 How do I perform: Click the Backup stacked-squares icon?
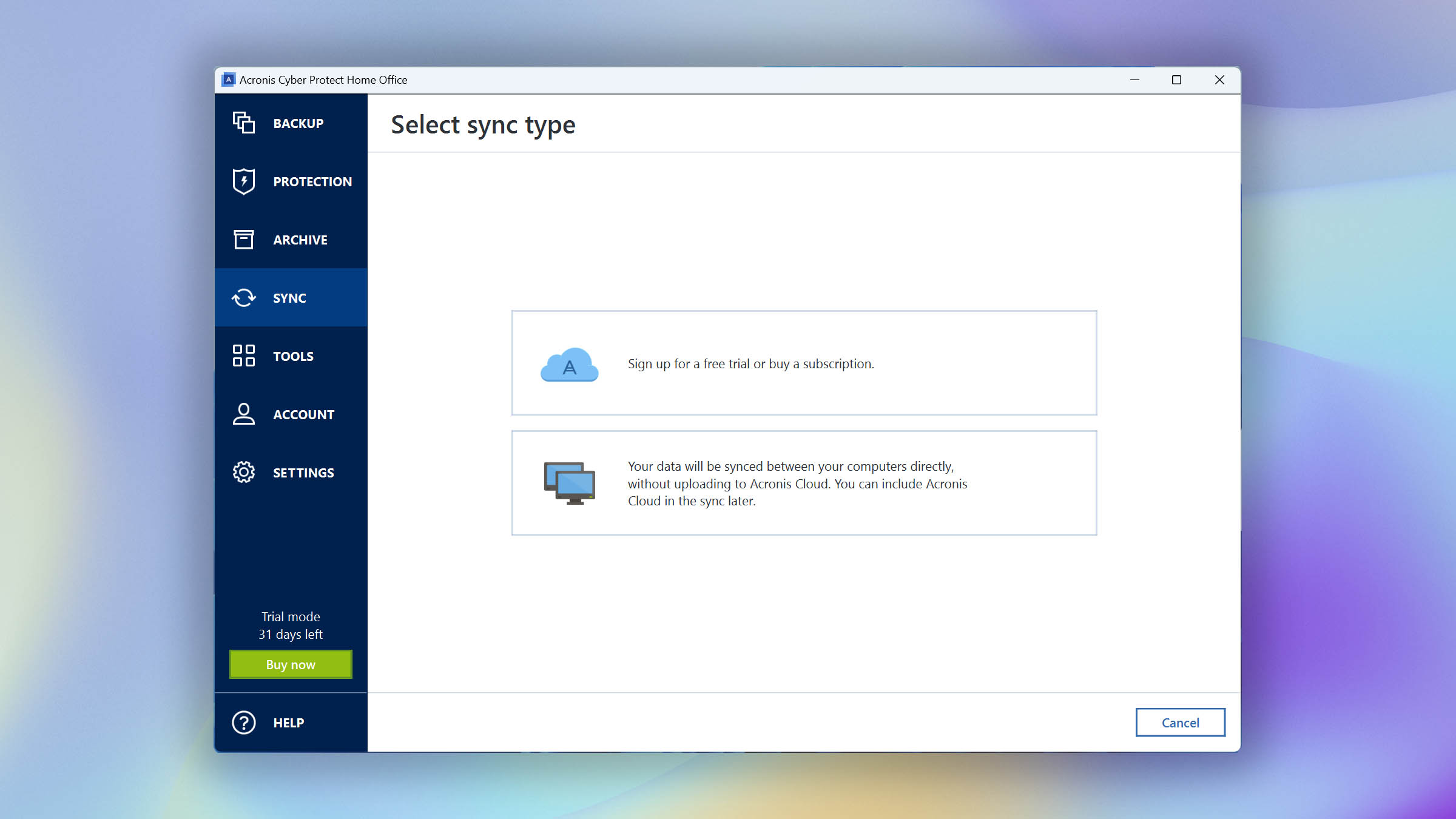(244, 123)
